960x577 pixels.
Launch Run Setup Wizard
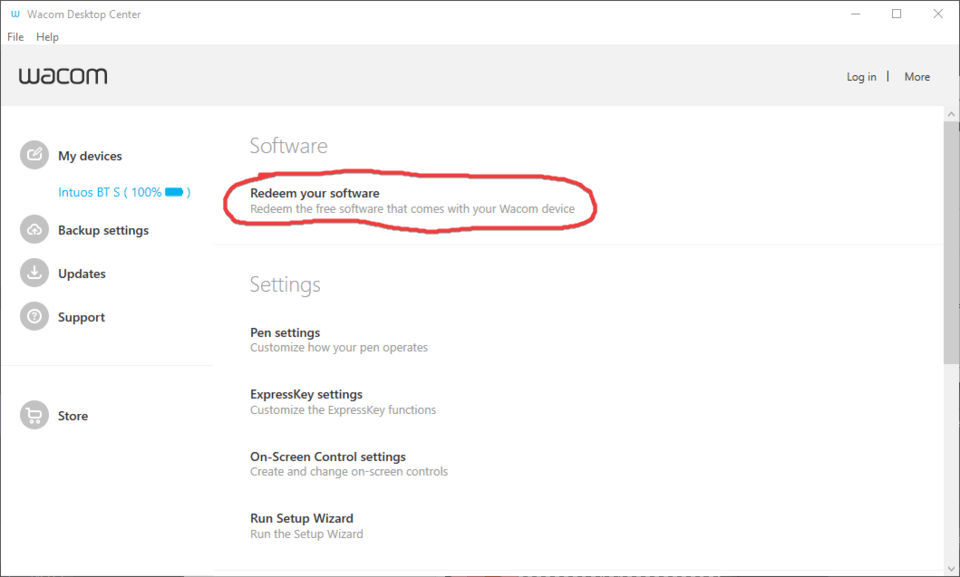[x=301, y=519]
